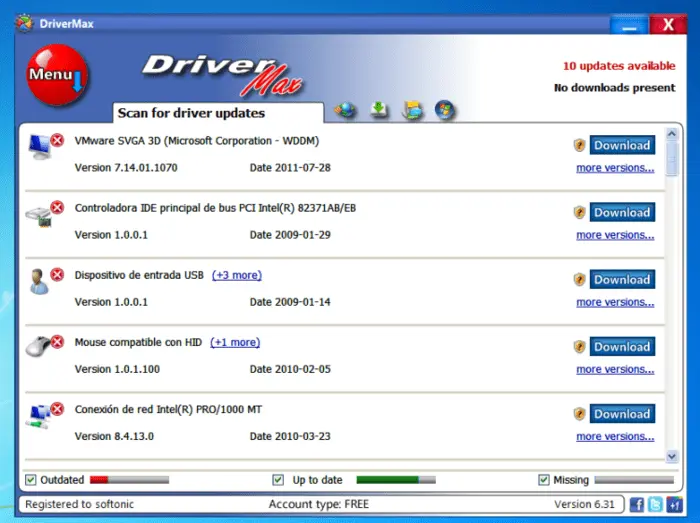Click shield icon beside Mouse HID Download
The width and height of the screenshot is (700, 523).
tap(579, 347)
